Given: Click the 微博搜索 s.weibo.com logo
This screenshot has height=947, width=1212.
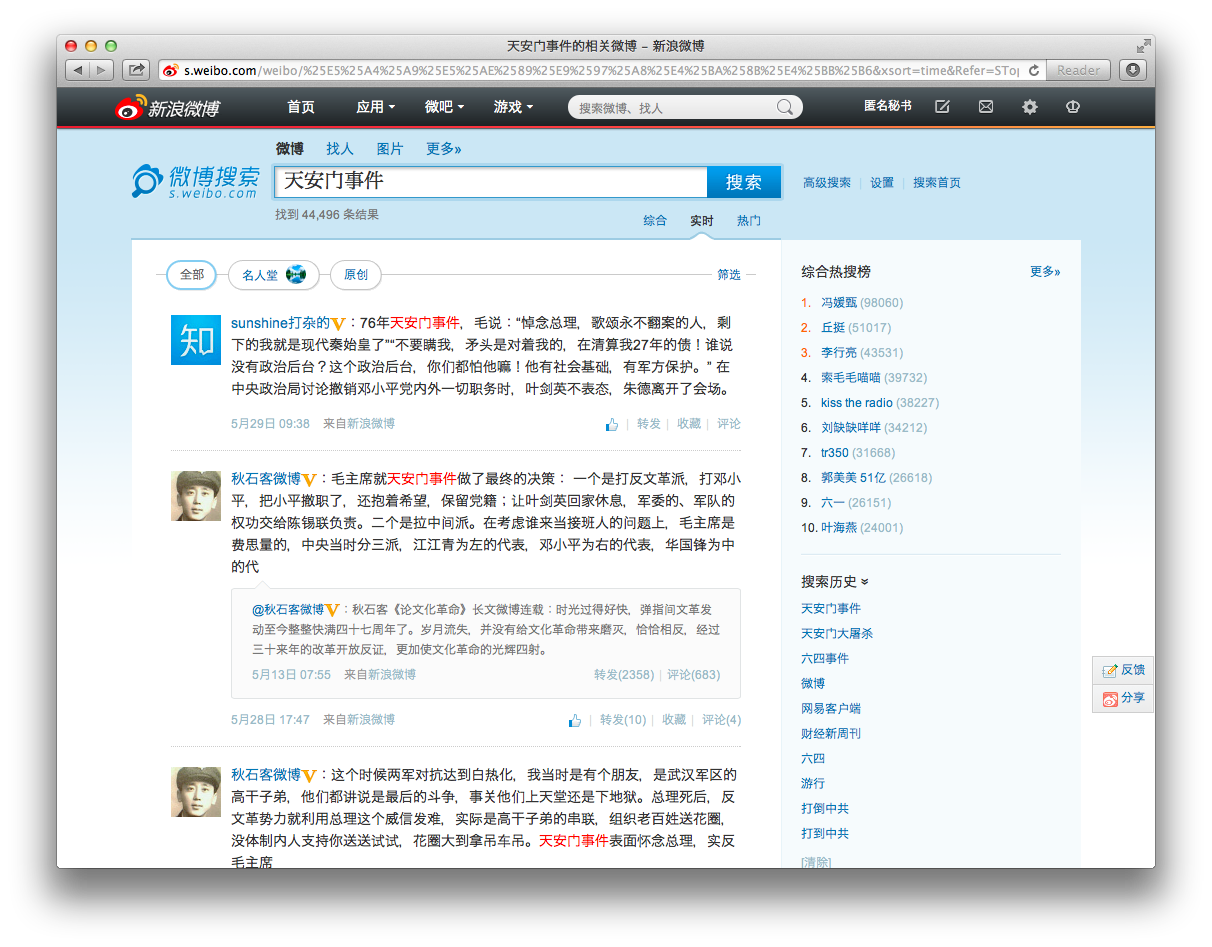Looking at the screenshot, I should point(196,181).
